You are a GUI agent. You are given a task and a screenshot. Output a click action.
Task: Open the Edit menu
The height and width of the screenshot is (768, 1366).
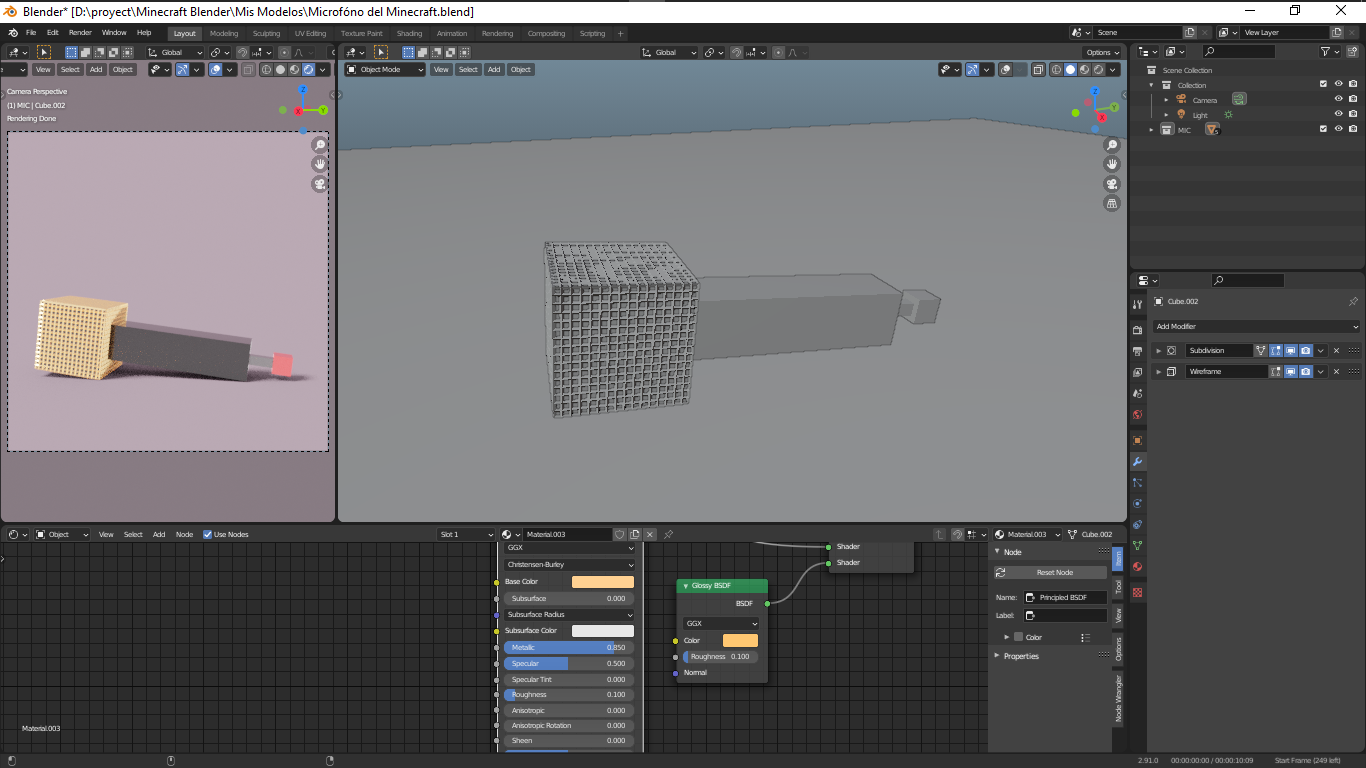point(53,32)
